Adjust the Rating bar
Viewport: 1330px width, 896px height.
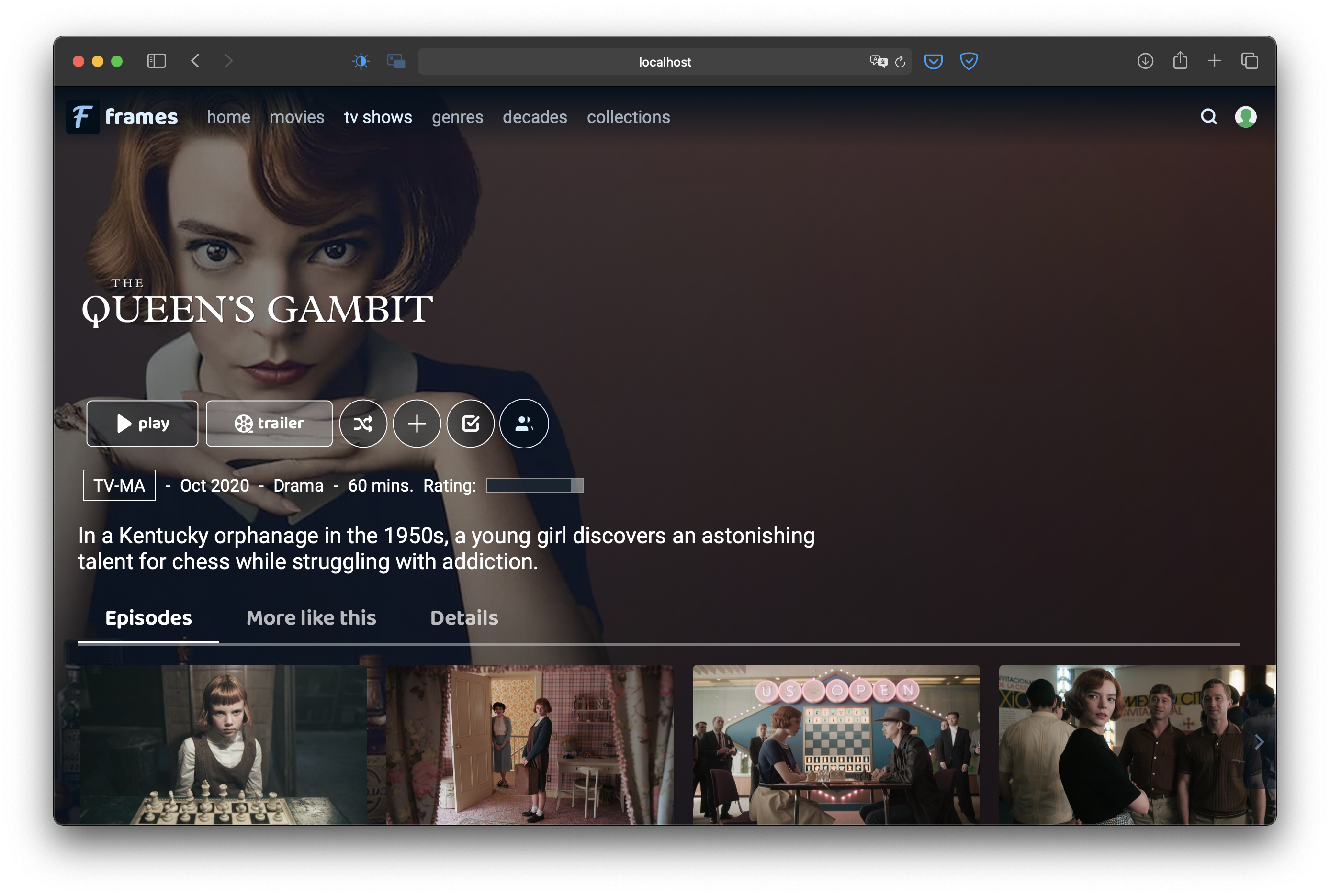tap(534, 485)
